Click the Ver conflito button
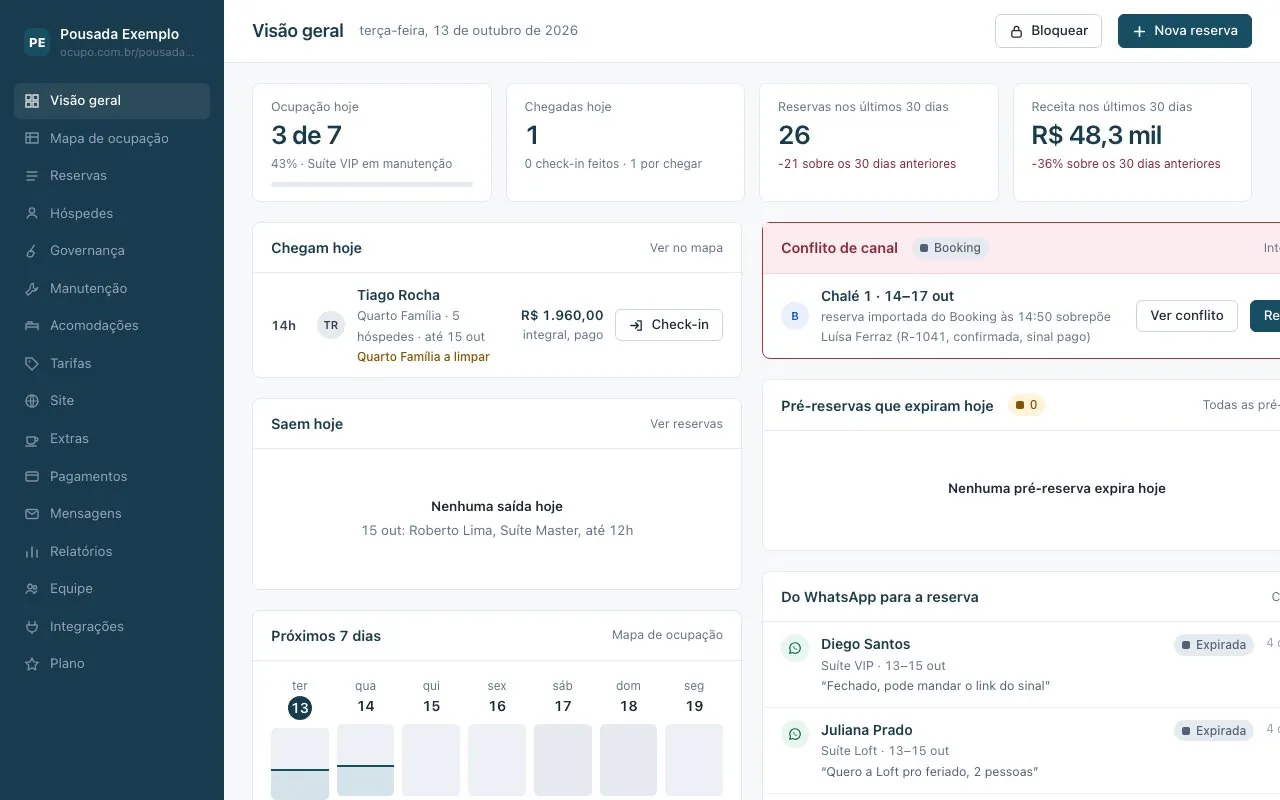The width and height of the screenshot is (1280, 800). click(1187, 316)
